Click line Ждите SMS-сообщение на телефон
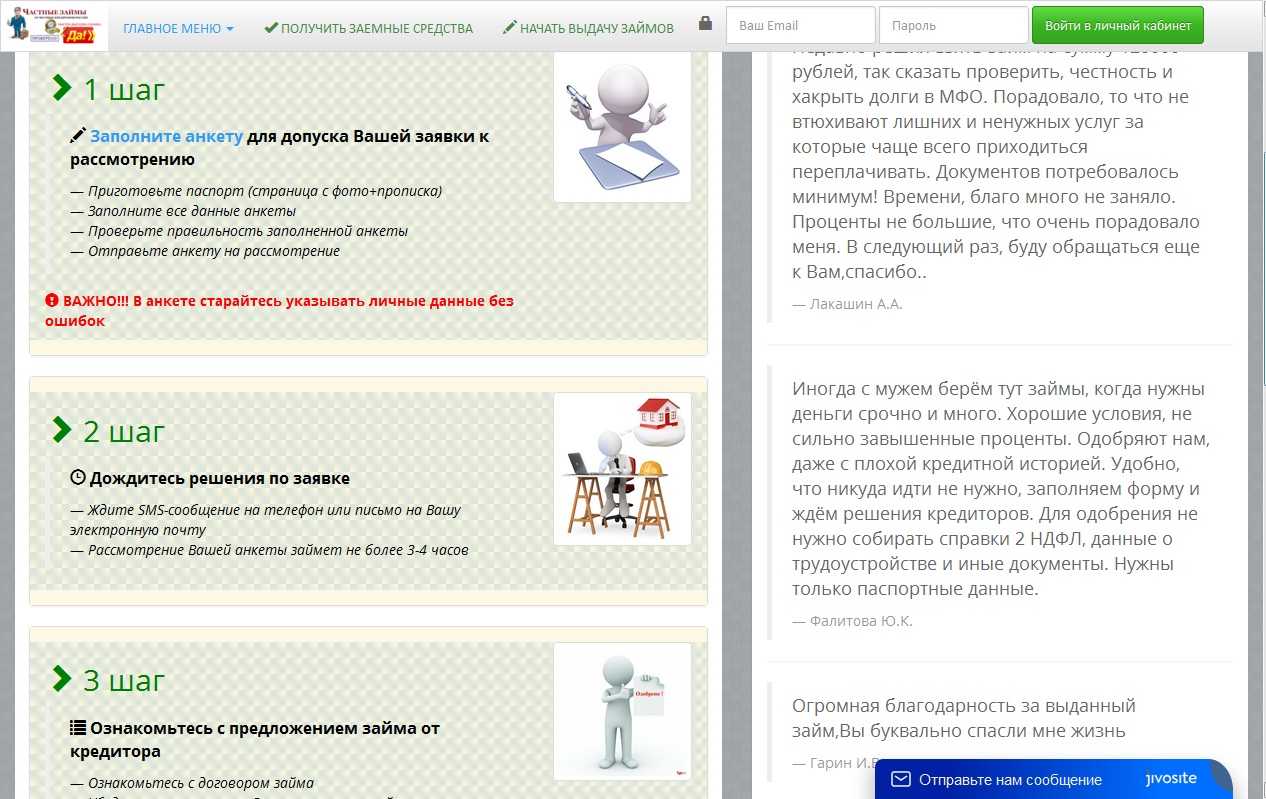Viewport: 1266px width, 799px height. pyautogui.click(x=266, y=520)
